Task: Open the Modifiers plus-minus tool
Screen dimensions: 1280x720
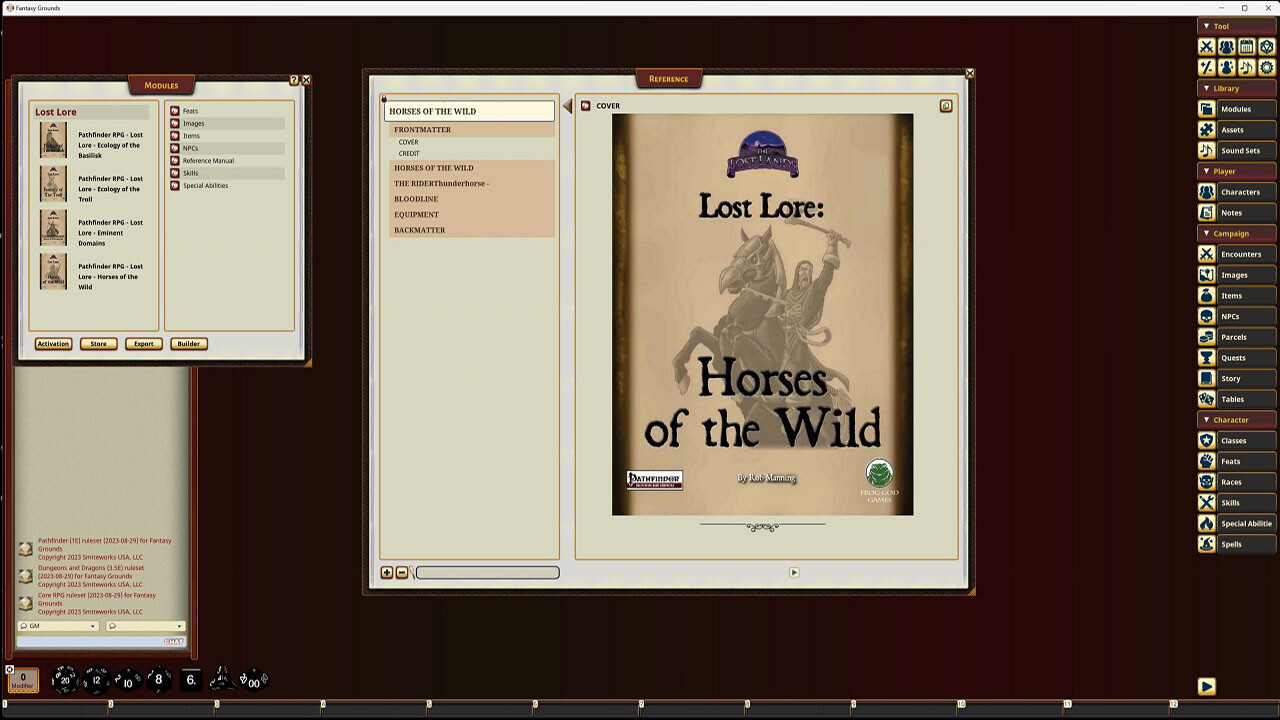Action: pyautogui.click(x=1208, y=66)
